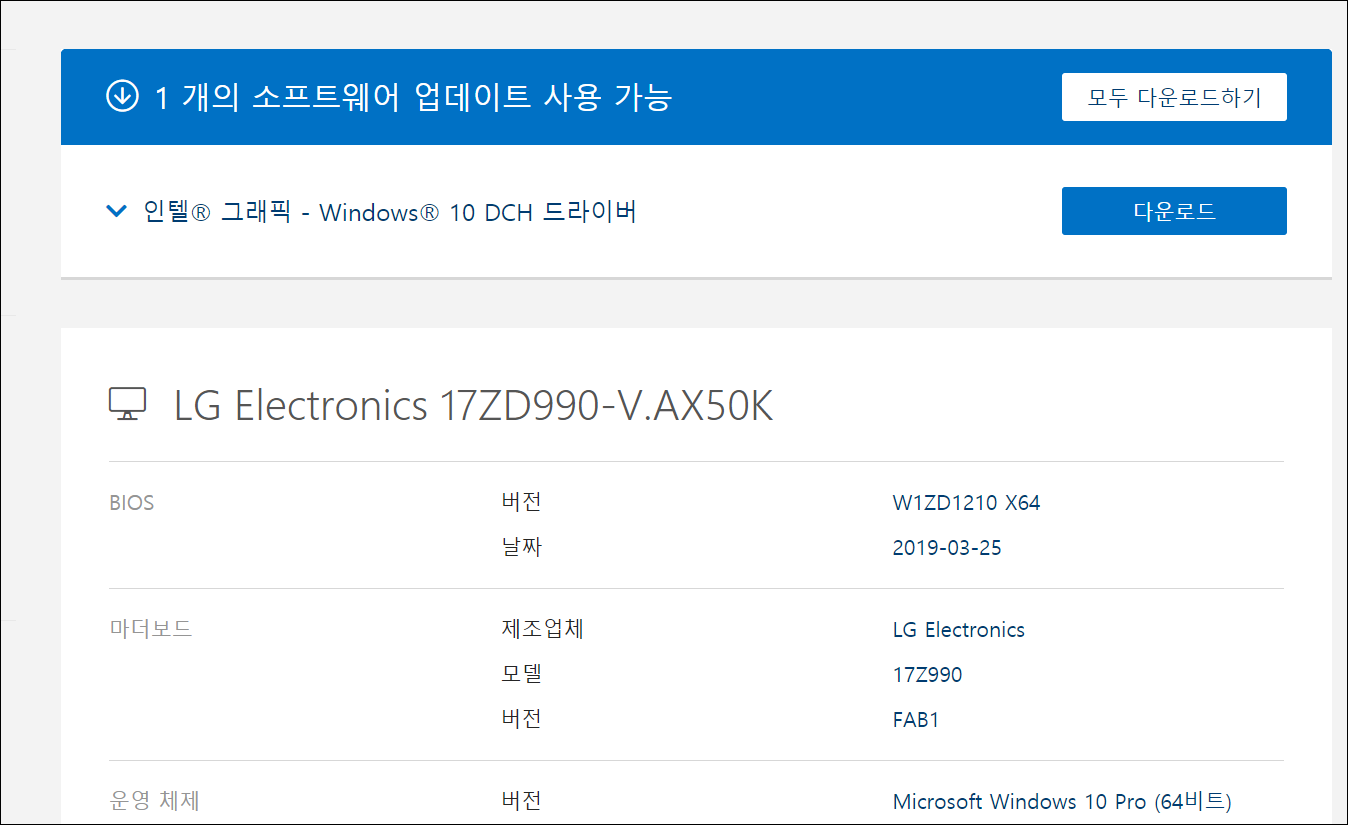Click the 마더보드 section label
The width and height of the screenshot is (1348, 825).
point(150,629)
